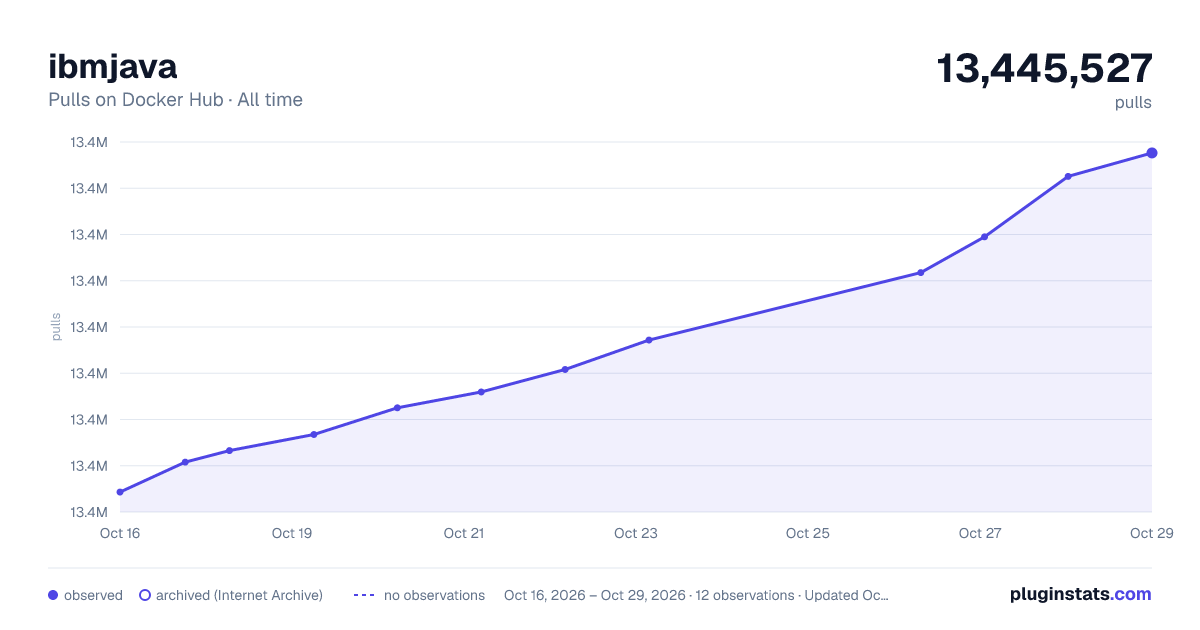The height and width of the screenshot is (630, 1200).
Task: Click the data point at Oct 21
Action: pos(481,392)
